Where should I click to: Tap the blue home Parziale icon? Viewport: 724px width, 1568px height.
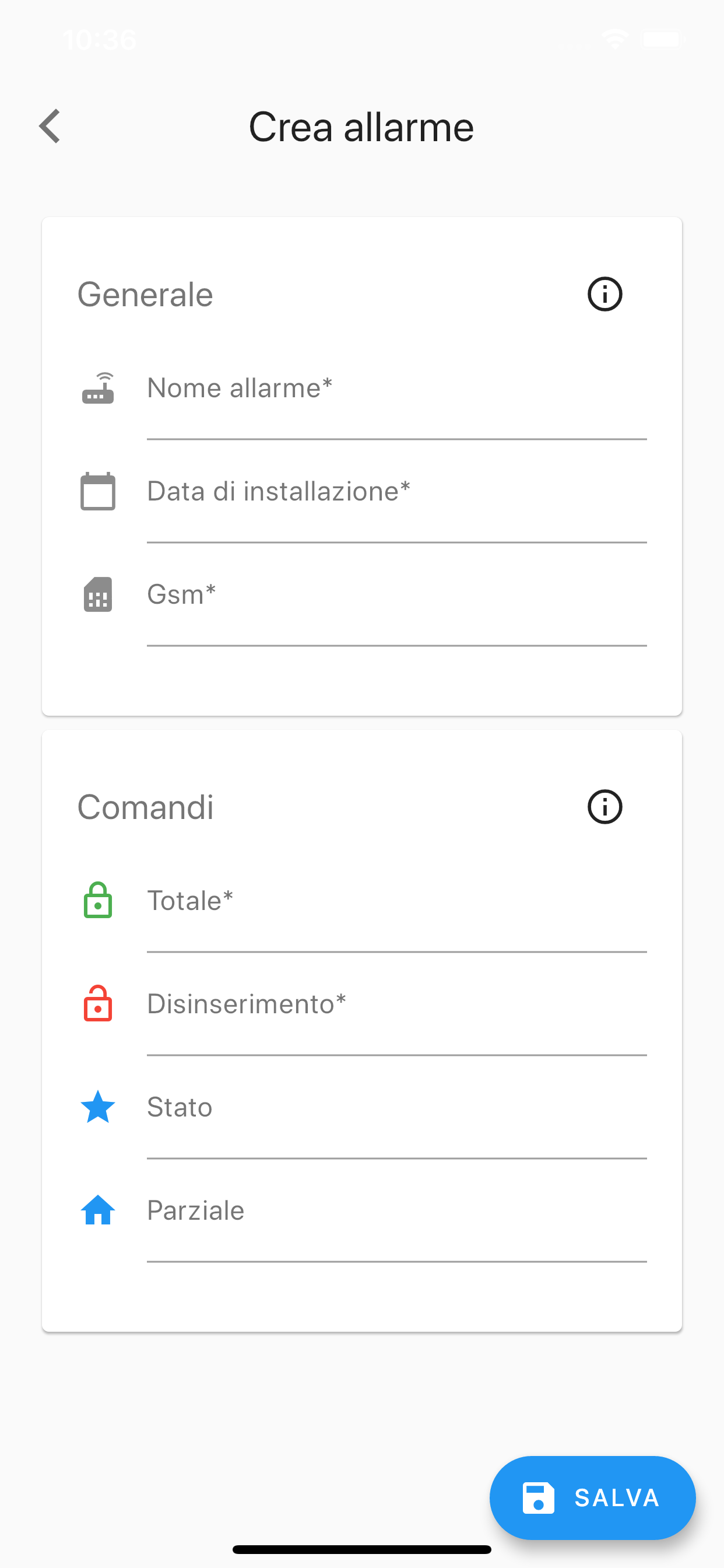98,1210
